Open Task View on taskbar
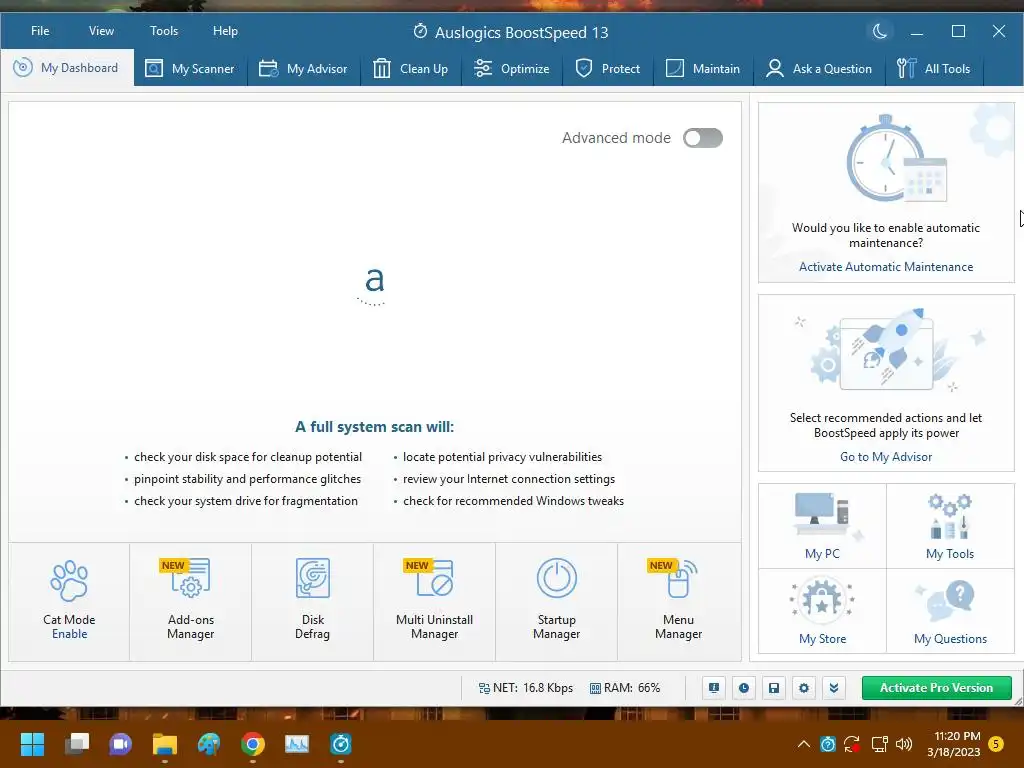 (77, 744)
